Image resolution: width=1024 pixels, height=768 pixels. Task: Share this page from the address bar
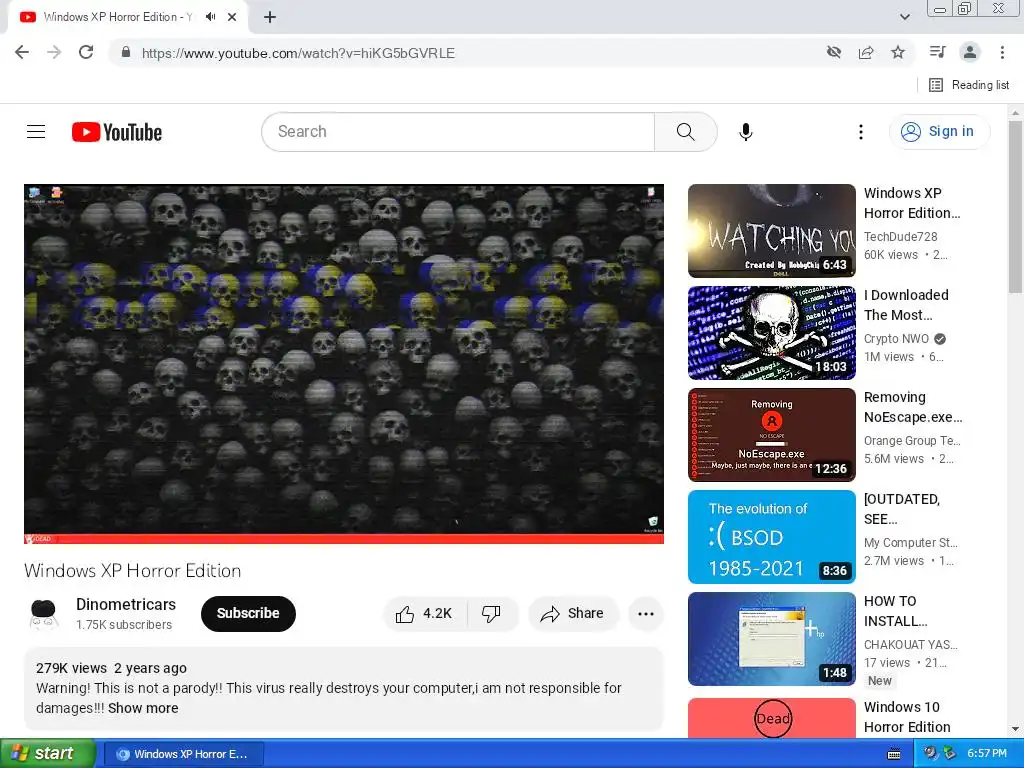tap(866, 52)
